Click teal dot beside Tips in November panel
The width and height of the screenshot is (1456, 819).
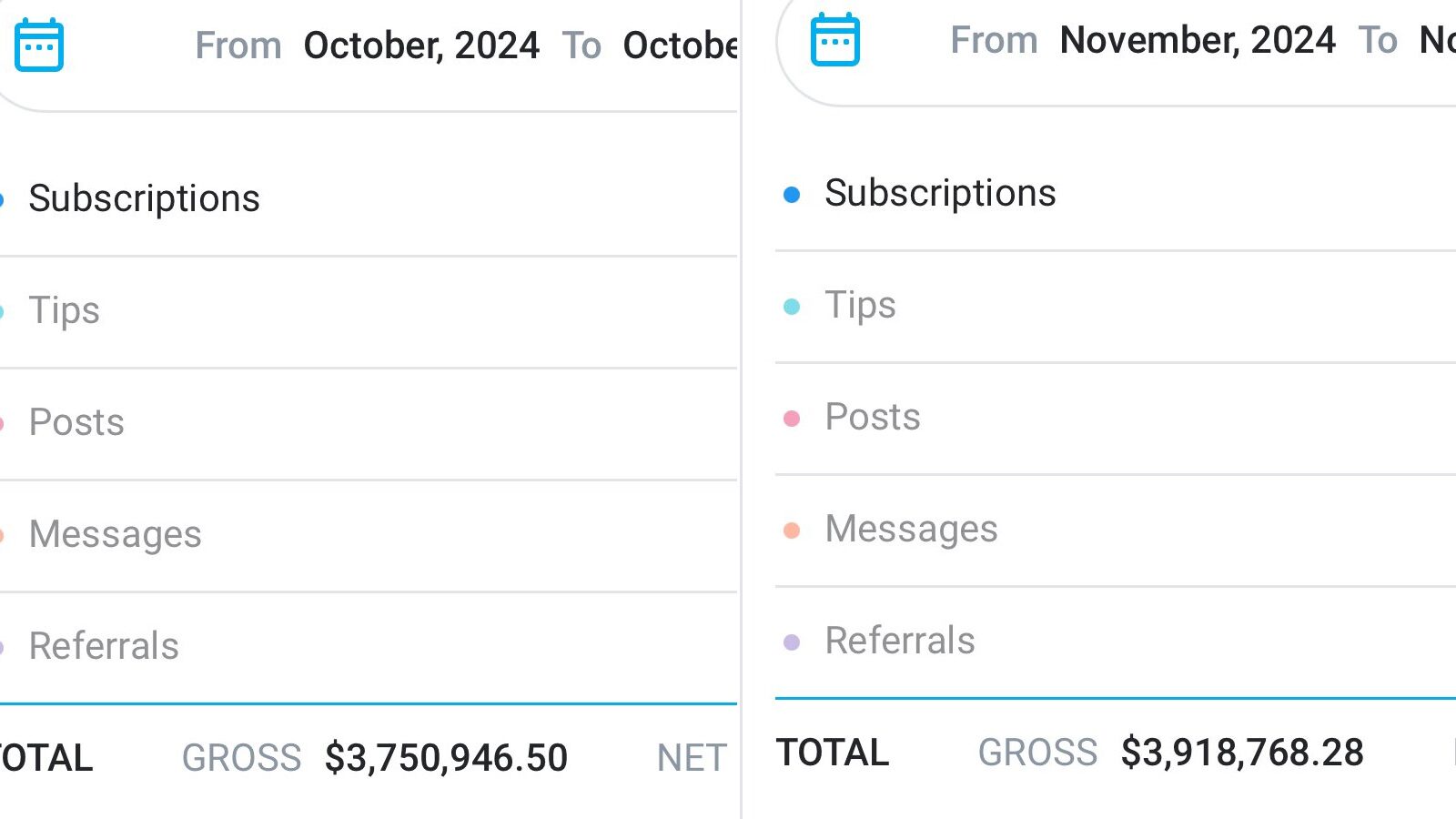pyautogui.click(x=792, y=307)
